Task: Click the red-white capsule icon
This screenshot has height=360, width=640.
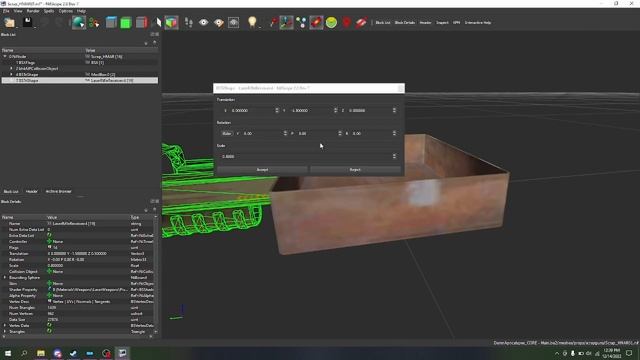Action: pyautogui.click(x=361, y=22)
